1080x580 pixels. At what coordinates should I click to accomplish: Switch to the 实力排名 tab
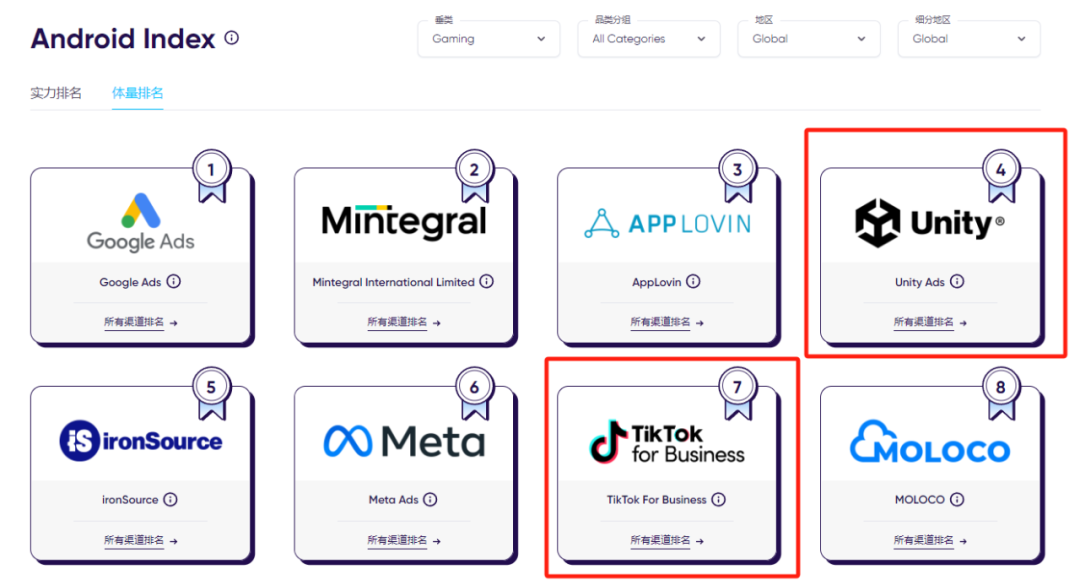(56, 93)
